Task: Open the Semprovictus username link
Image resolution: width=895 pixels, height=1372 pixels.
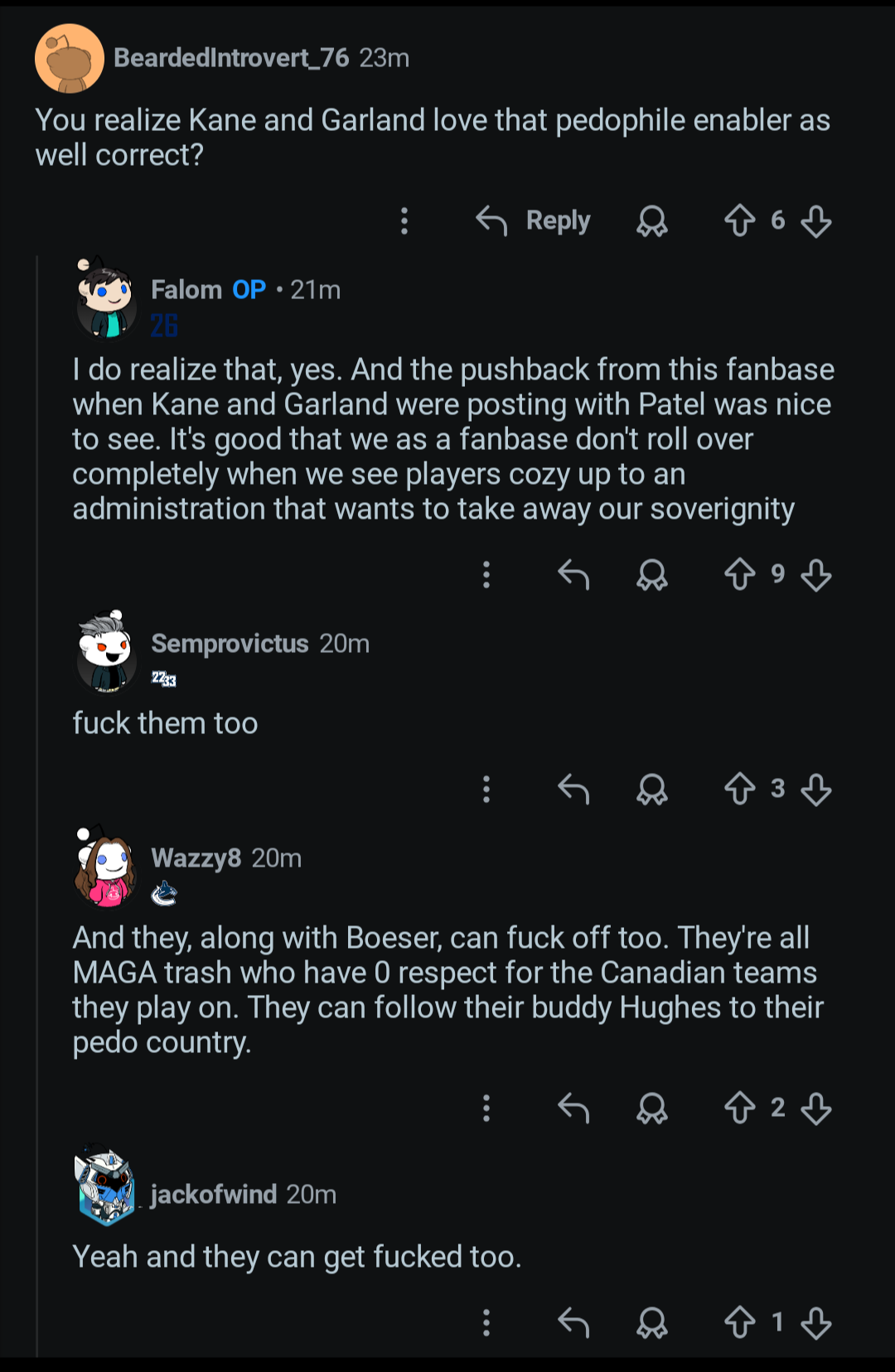Action: coord(230,644)
